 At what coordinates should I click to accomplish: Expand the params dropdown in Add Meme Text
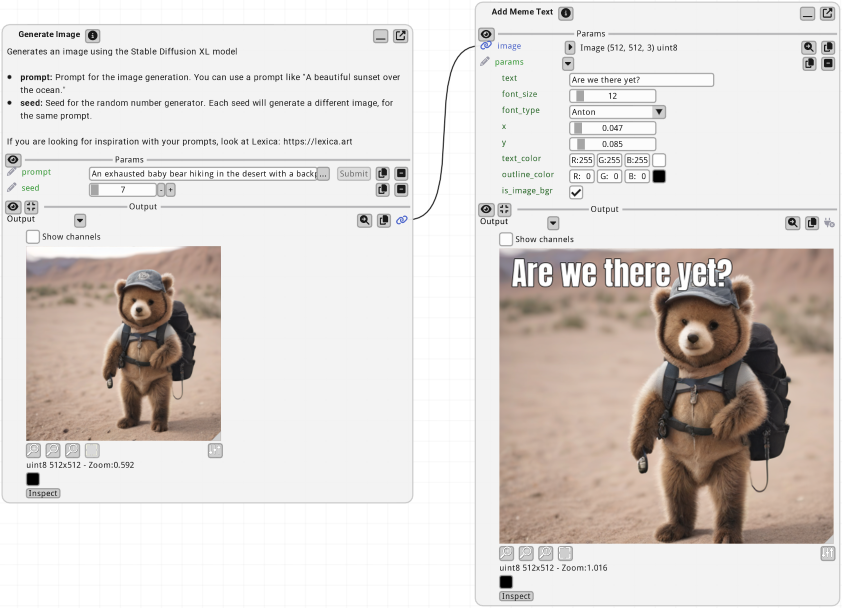tap(567, 62)
